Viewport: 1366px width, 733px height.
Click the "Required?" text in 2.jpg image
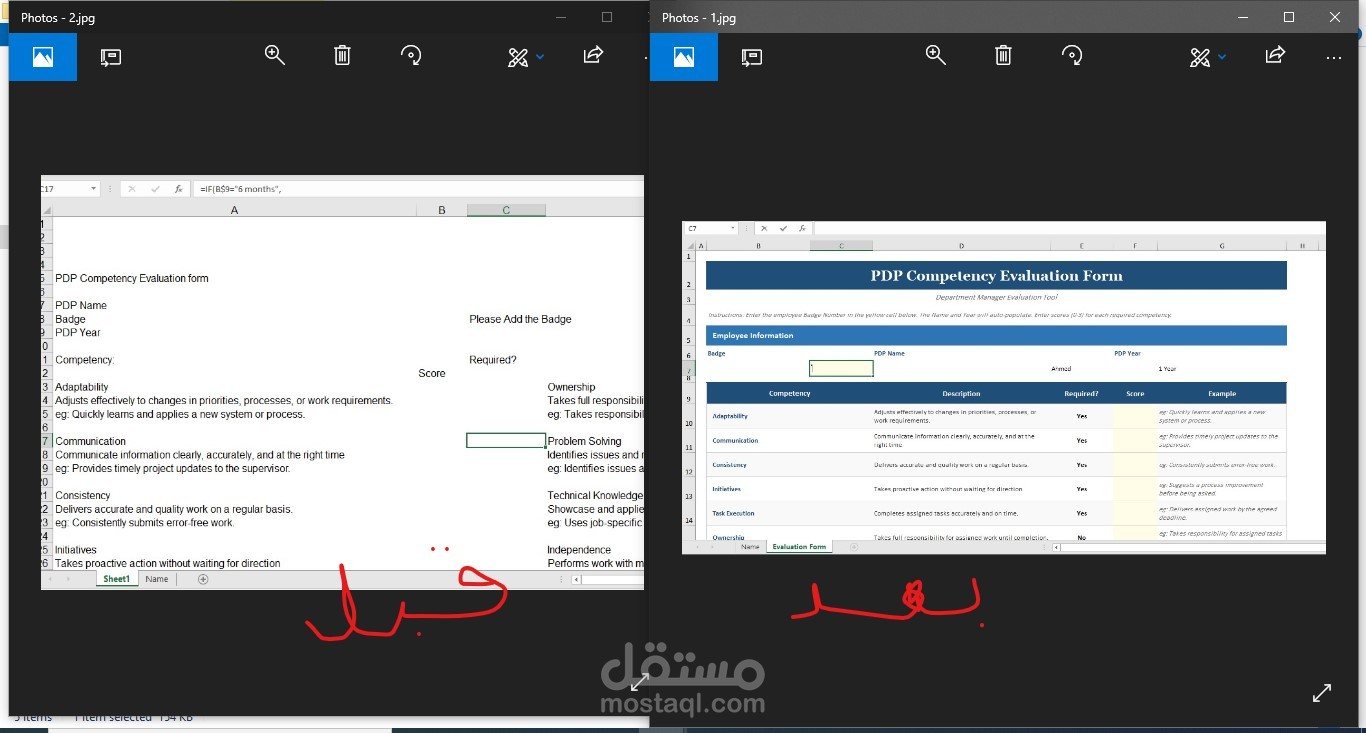(493, 360)
